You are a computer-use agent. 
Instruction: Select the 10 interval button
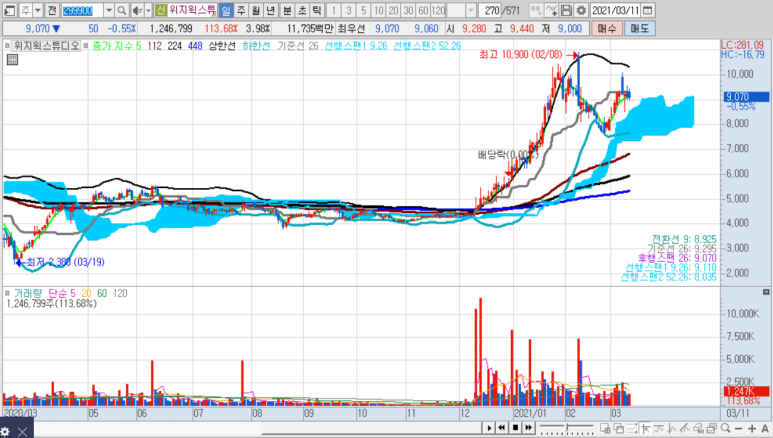click(x=378, y=10)
